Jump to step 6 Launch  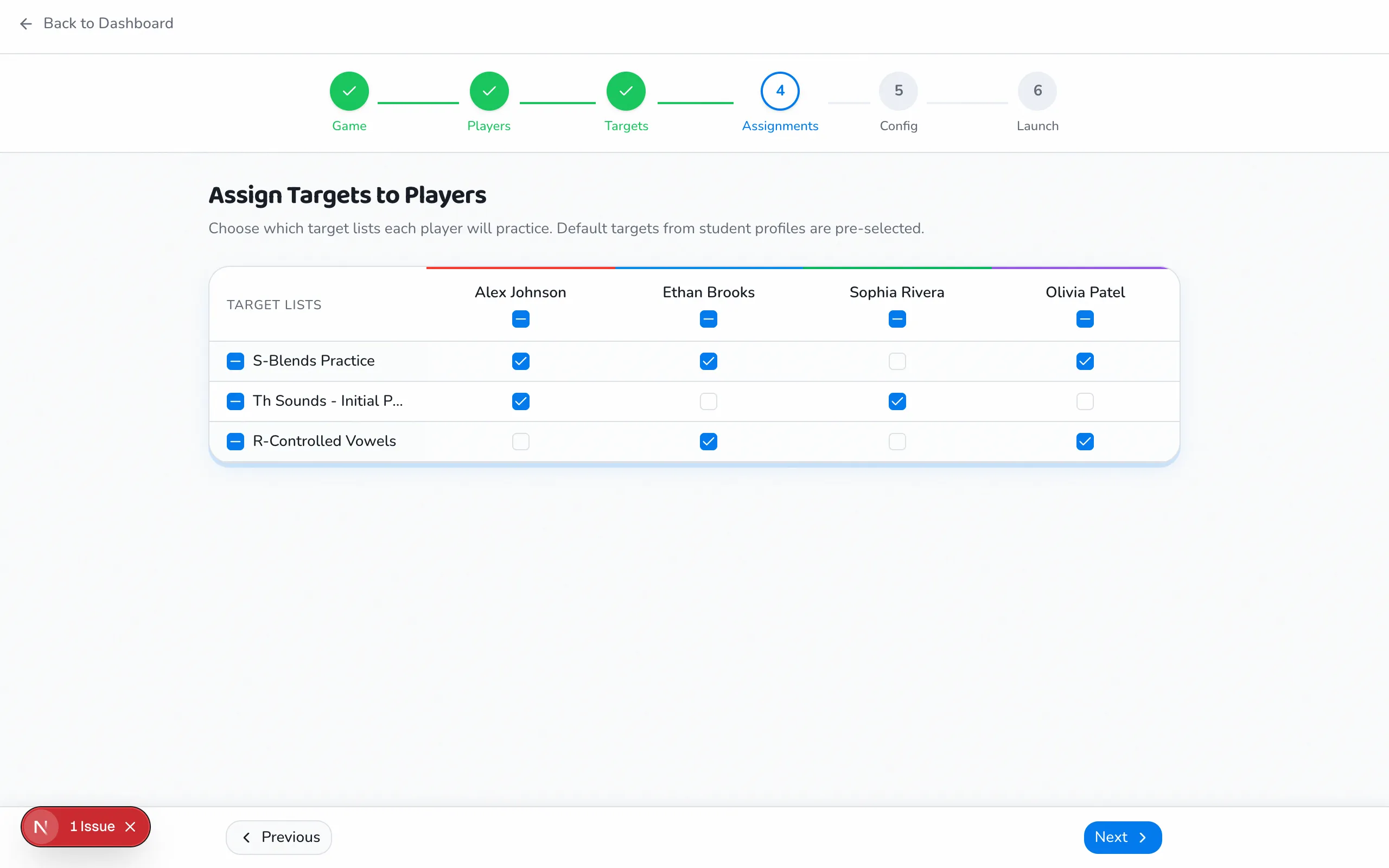pyautogui.click(x=1037, y=91)
